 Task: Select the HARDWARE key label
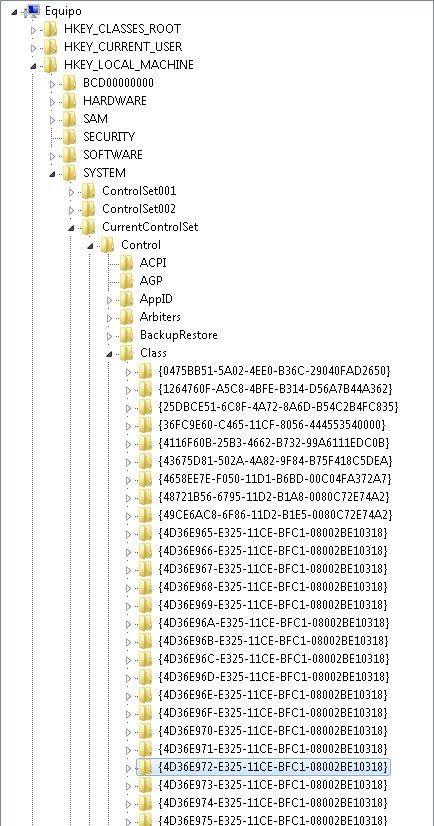click(x=115, y=101)
